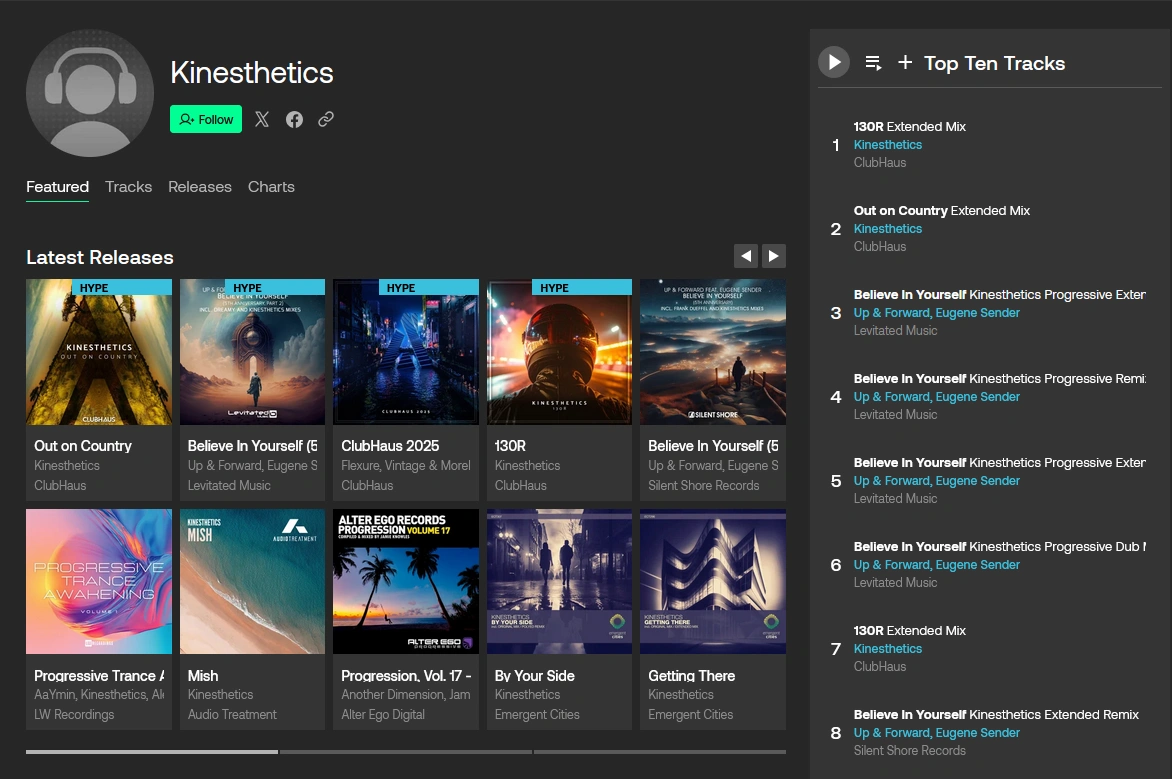Click the Out on Country release title

83,446
